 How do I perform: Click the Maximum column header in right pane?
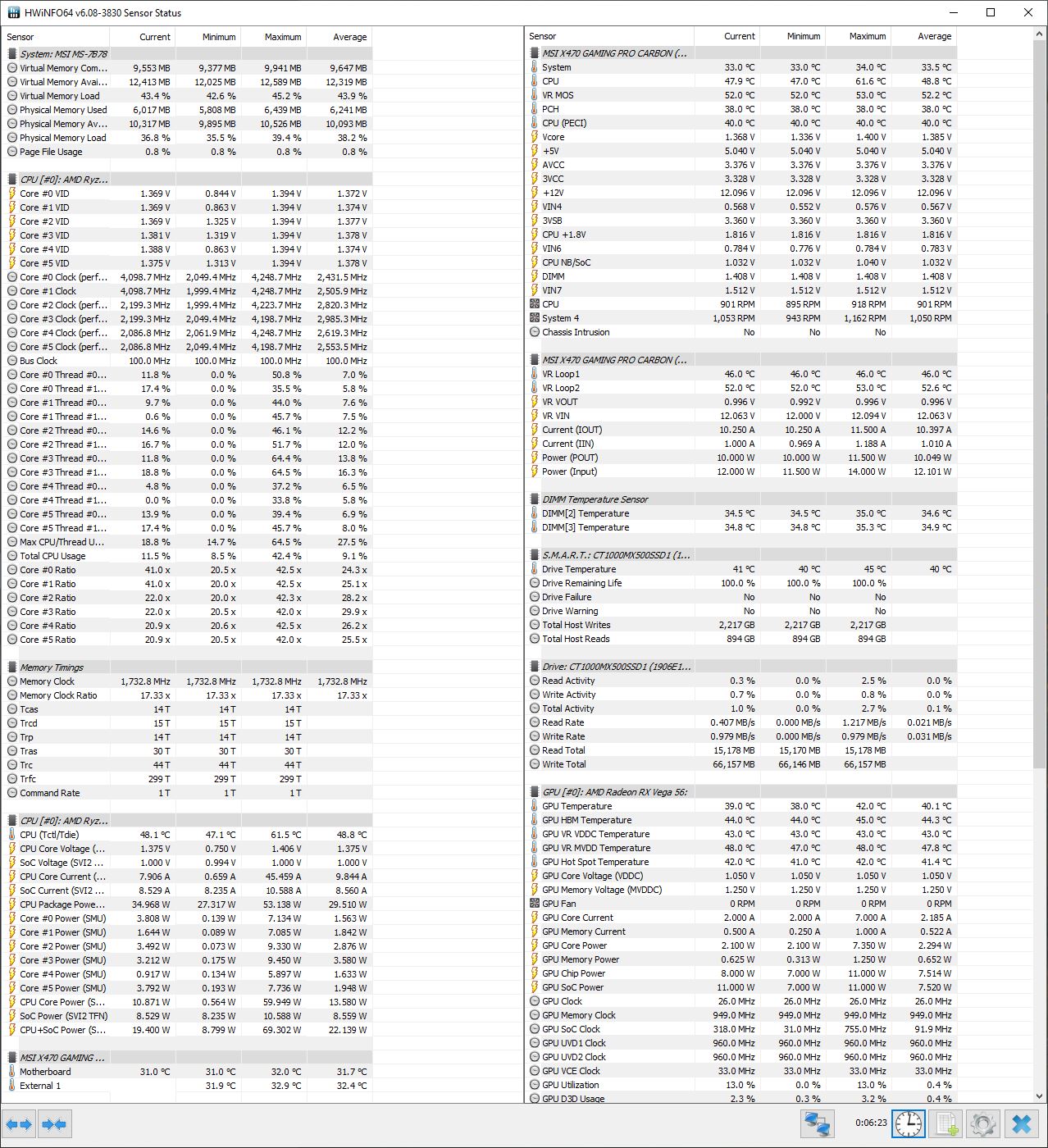[x=858, y=36]
